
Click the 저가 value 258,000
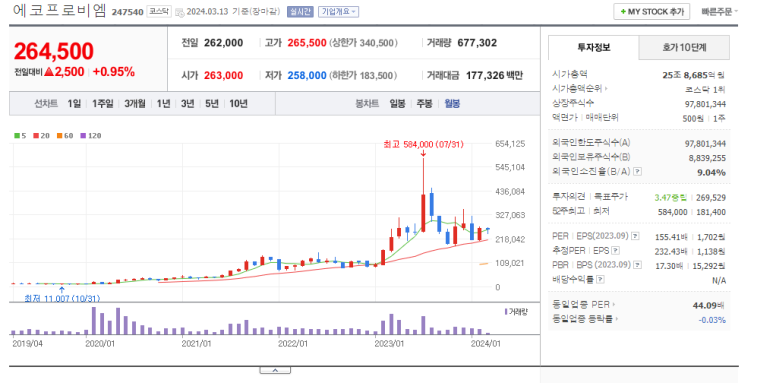click(x=307, y=75)
